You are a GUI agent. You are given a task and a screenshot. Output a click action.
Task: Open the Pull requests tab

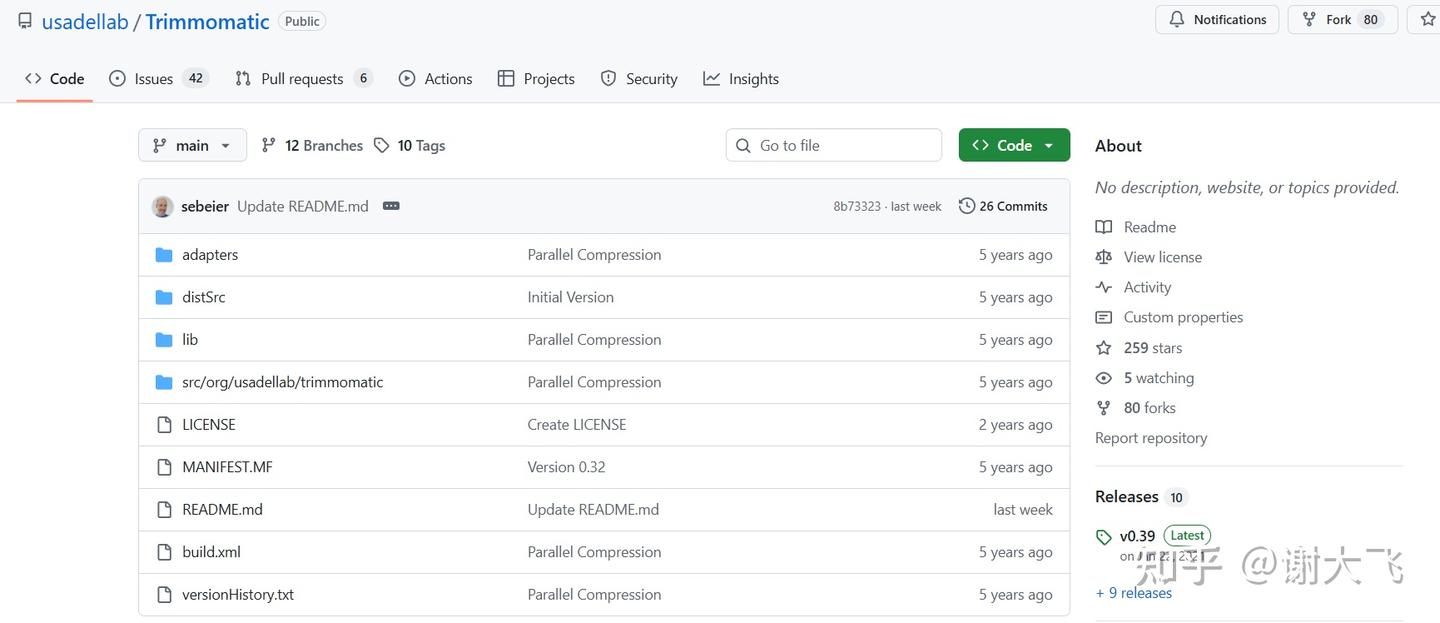pos(302,79)
